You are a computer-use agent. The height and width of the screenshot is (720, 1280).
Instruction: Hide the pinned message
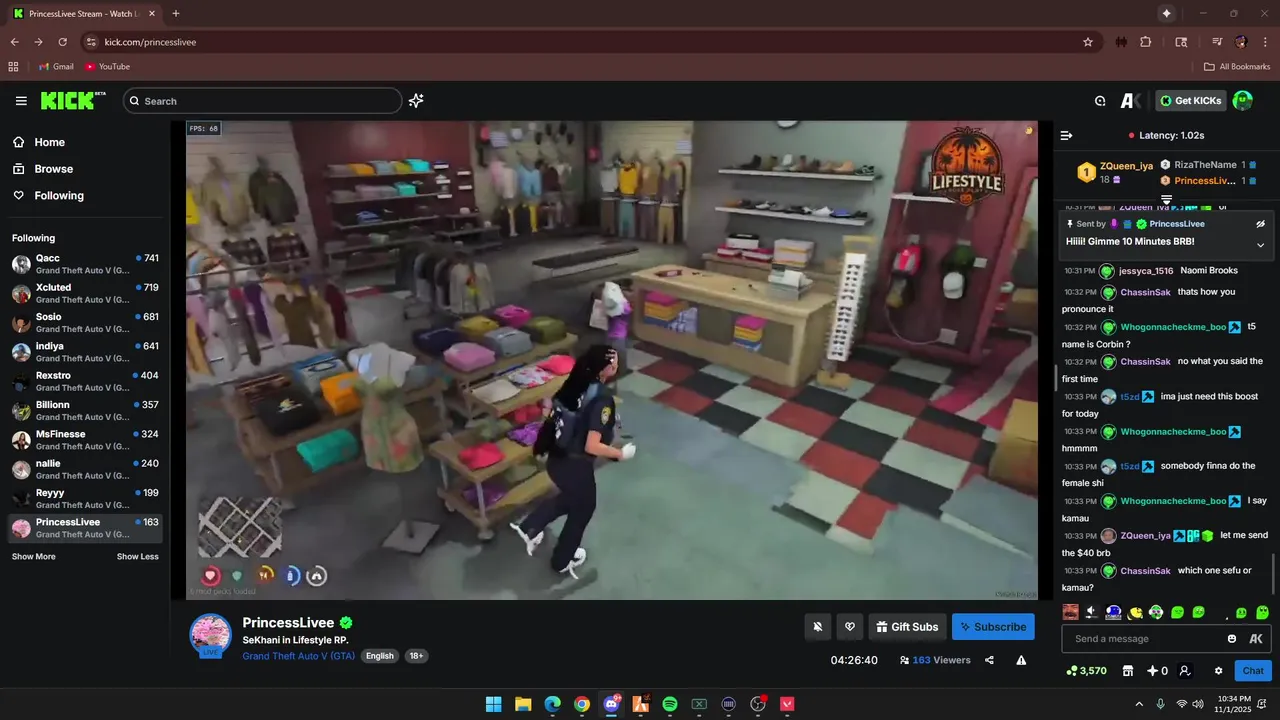[x=1261, y=224]
